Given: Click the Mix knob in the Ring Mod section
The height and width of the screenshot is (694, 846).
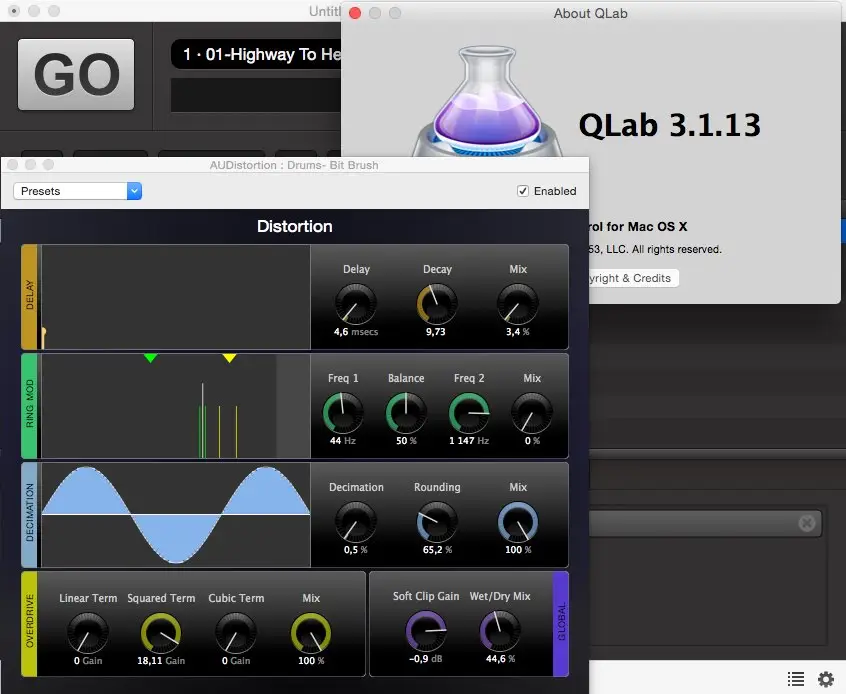Looking at the screenshot, I should click(x=532, y=413).
